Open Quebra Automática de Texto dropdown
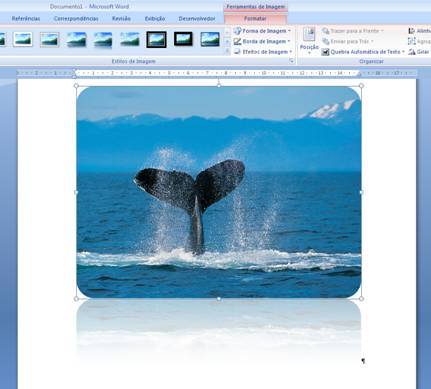The width and height of the screenshot is (431, 389). pyautogui.click(x=363, y=52)
